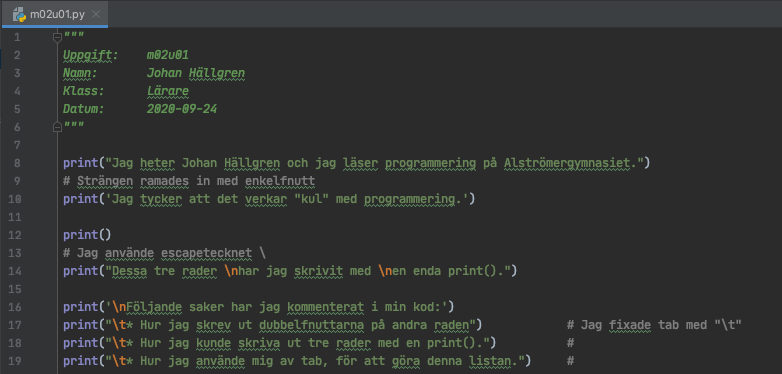Click the word "listan" in the line 19 string
The image size is (782, 374).
pos(490,361)
